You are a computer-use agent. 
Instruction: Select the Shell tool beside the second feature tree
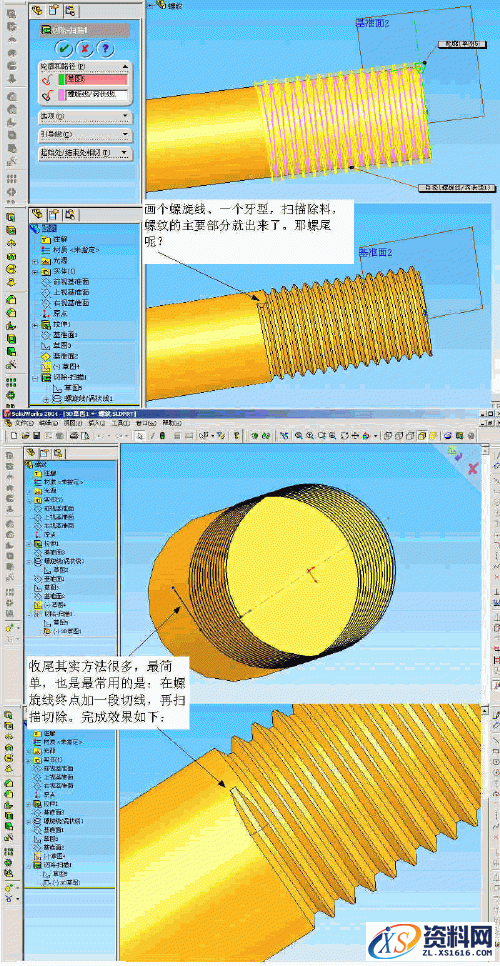(x=11, y=339)
